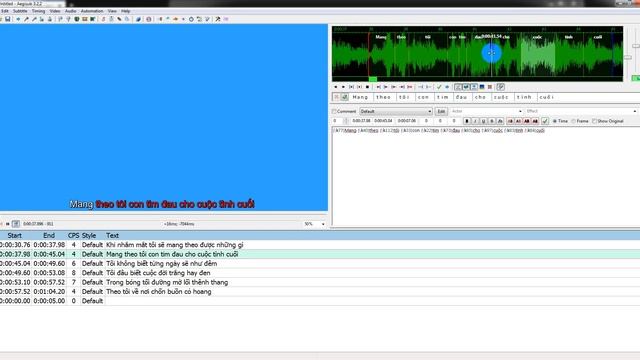
Task: Click the audio waveform blue position marker
Action: pyautogui.click(x=491, y=53)
